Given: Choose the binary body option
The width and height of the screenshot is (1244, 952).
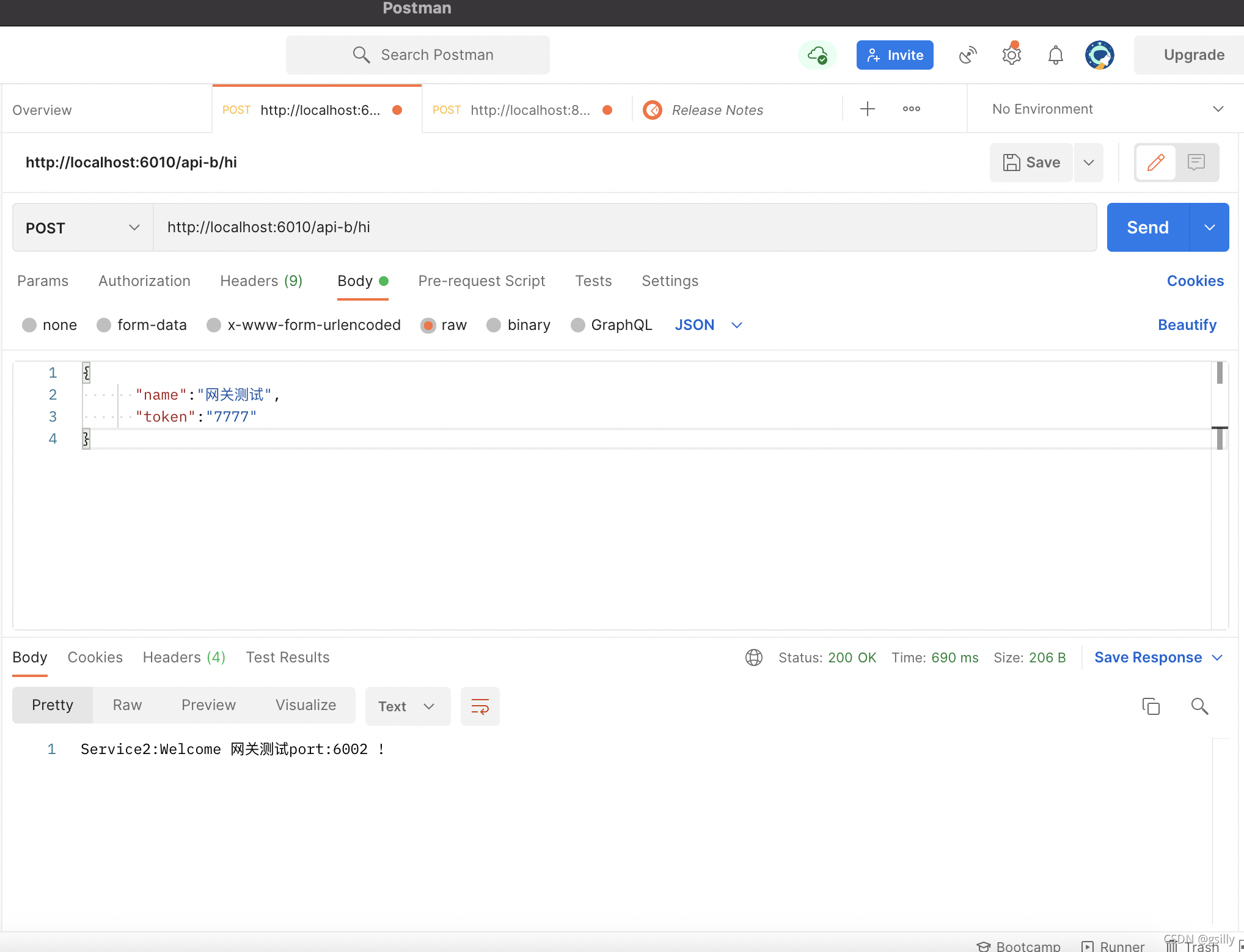Looking at the screenshot, I should pos(494,325).
